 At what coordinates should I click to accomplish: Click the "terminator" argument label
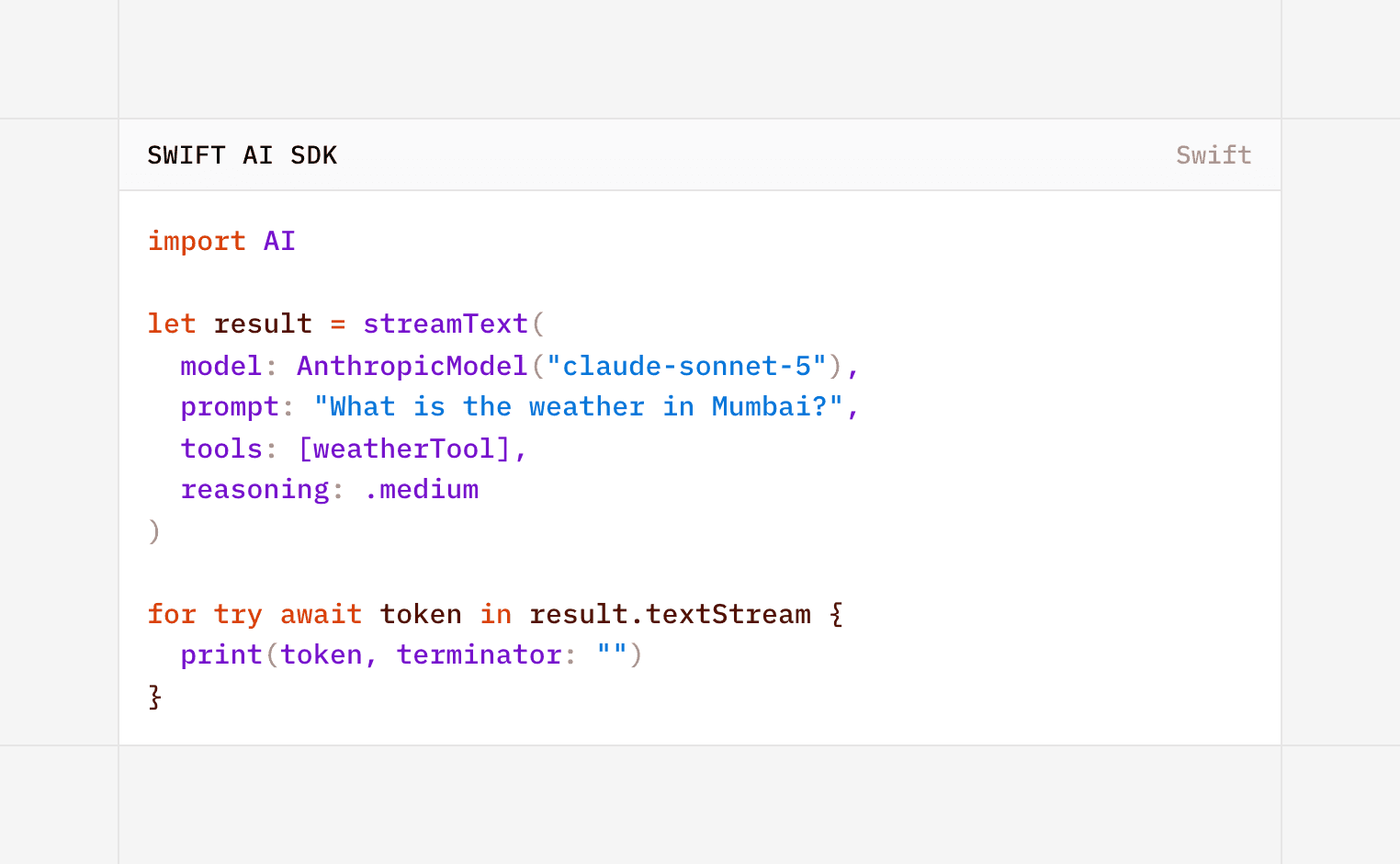(x=479, y=655)
